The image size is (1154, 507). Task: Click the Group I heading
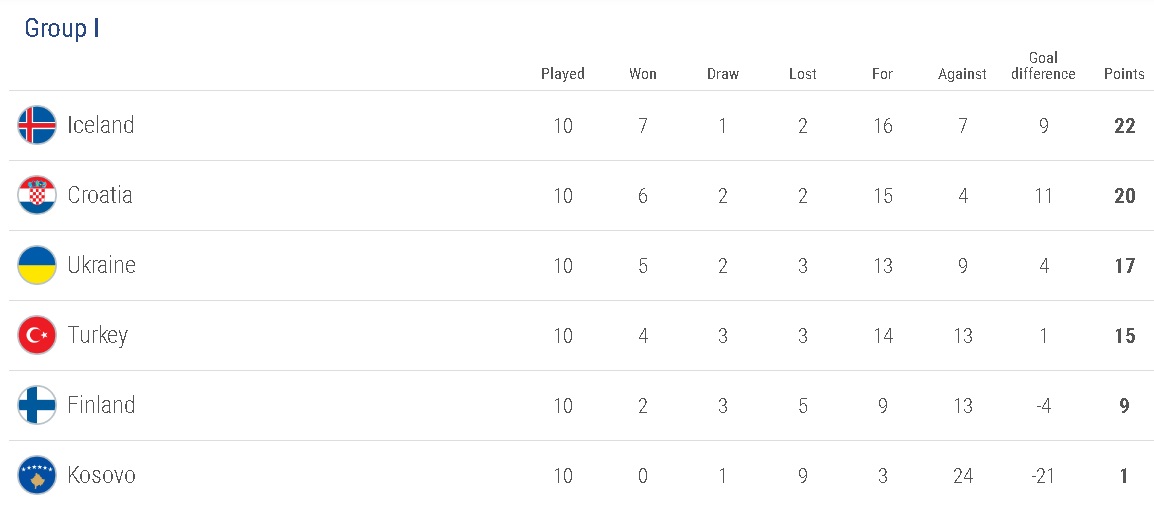click(62, 29)
